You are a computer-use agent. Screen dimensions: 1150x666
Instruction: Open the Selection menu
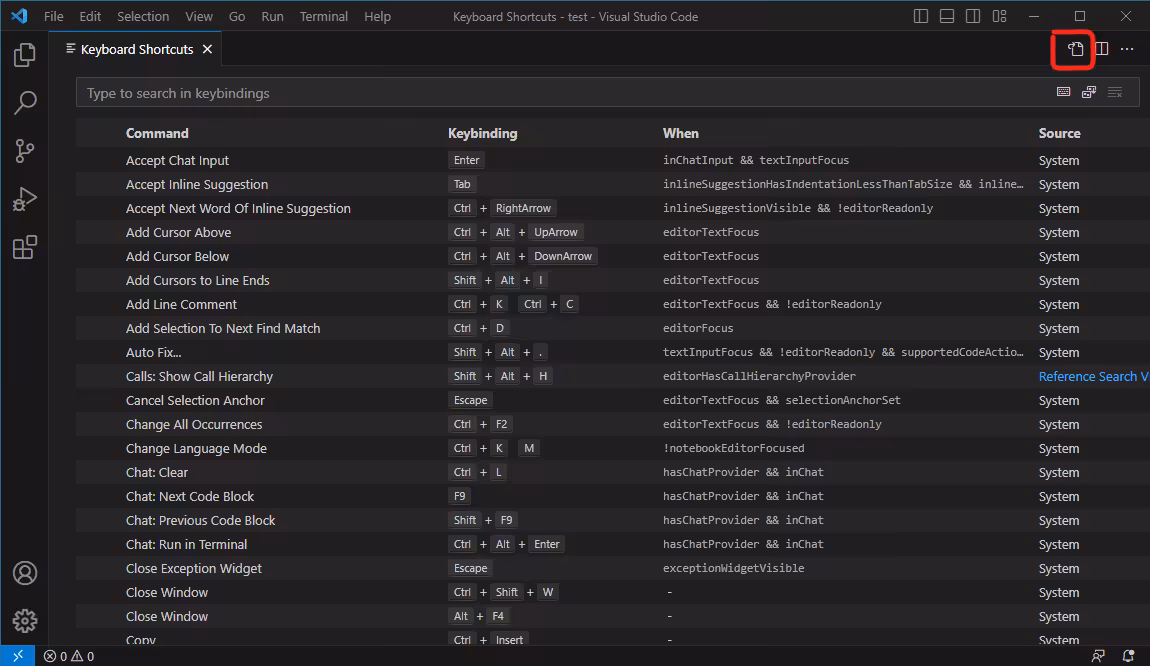tap(143, 16)
